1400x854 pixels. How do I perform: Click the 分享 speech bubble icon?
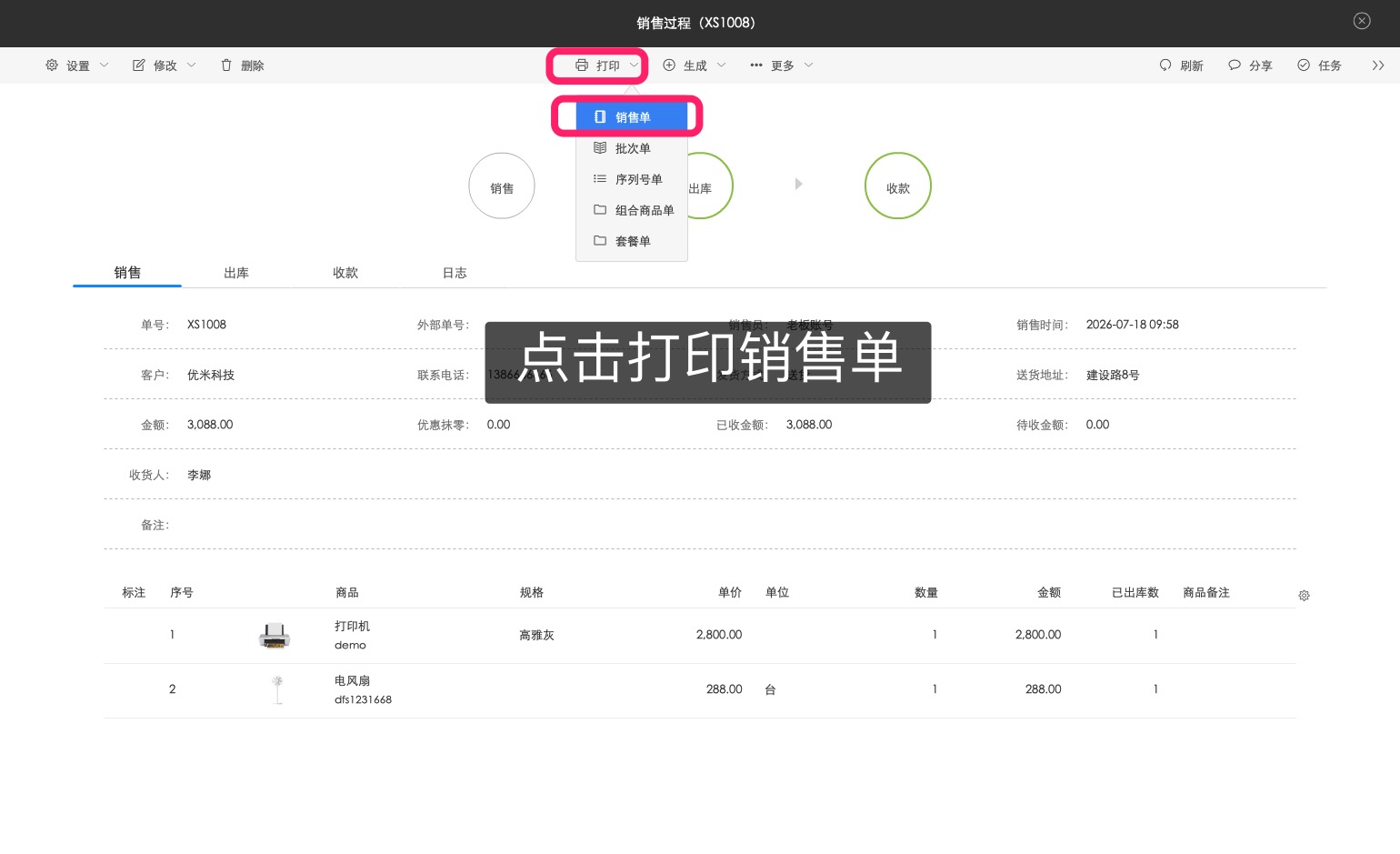(1235, 65)
